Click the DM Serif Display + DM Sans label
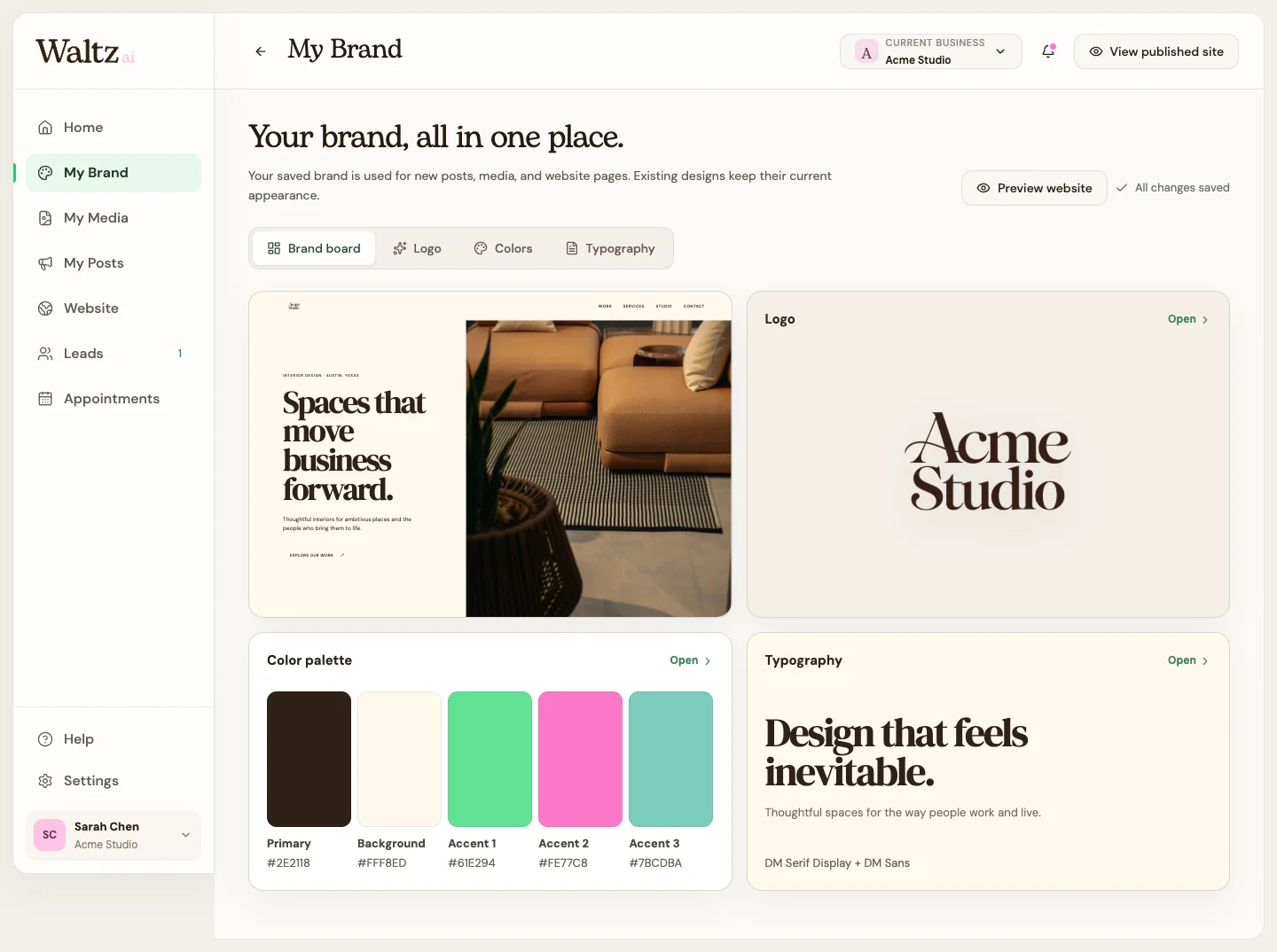Screen dimensions: 1277x952 click(x=837, y=863)
